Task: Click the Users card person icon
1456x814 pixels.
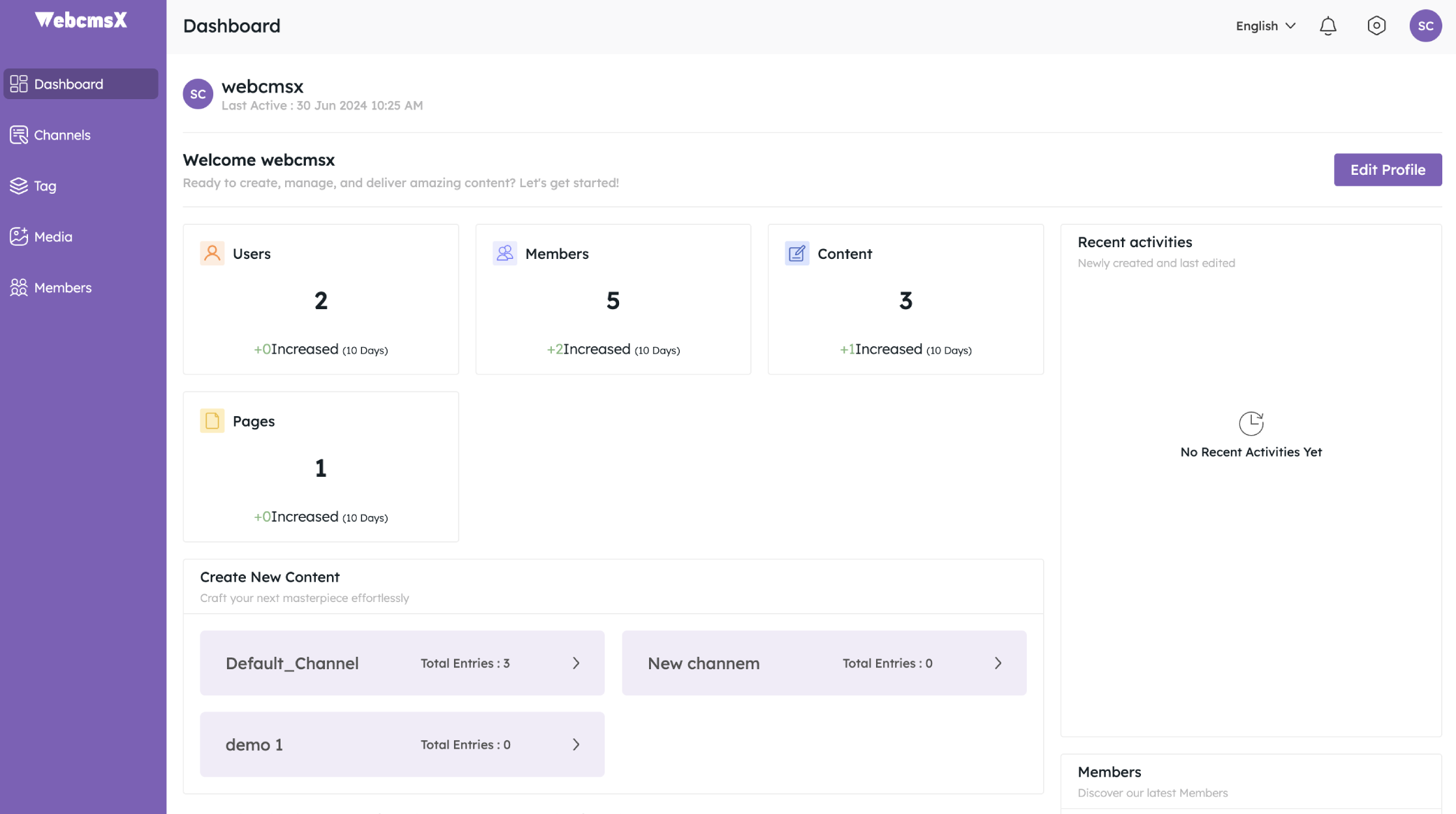Action: pyautogui.click(x=212, y=253)
